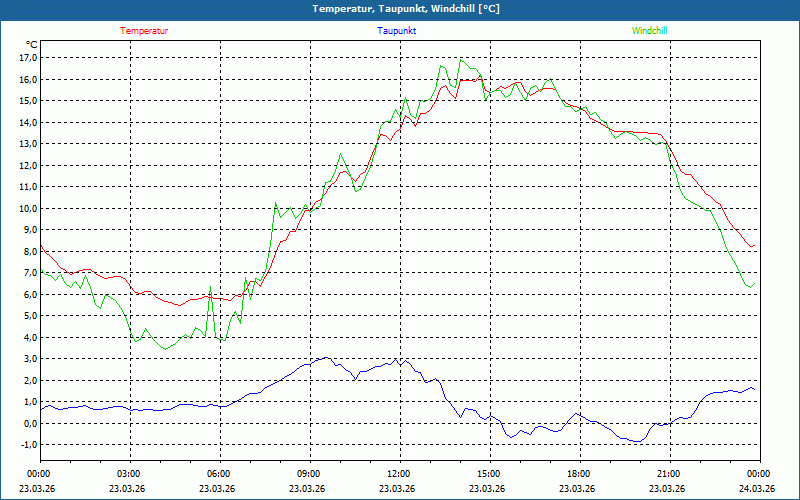Click the blue Taupunkt legend label
Image resolution: width=800 pixels, height=500 pixels.
pos(397,31)
